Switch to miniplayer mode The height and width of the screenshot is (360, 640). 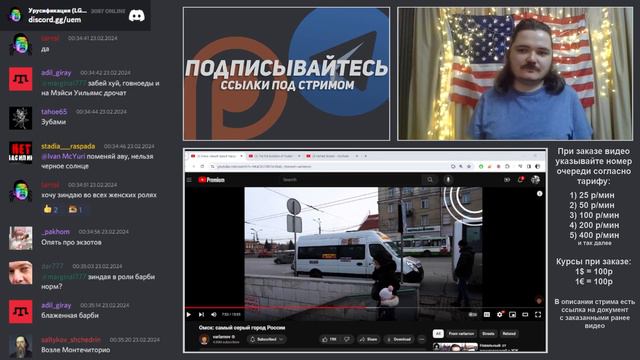point(513,314)
